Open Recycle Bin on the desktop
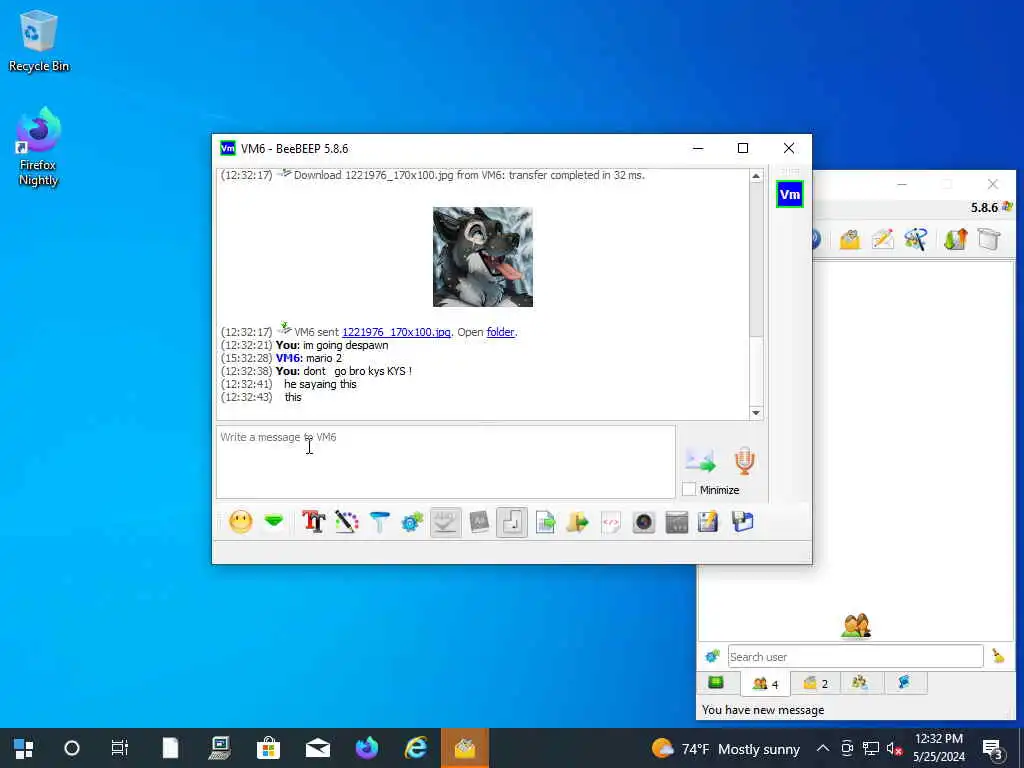Screen dimensions: 1024x768 pos(39,41)
